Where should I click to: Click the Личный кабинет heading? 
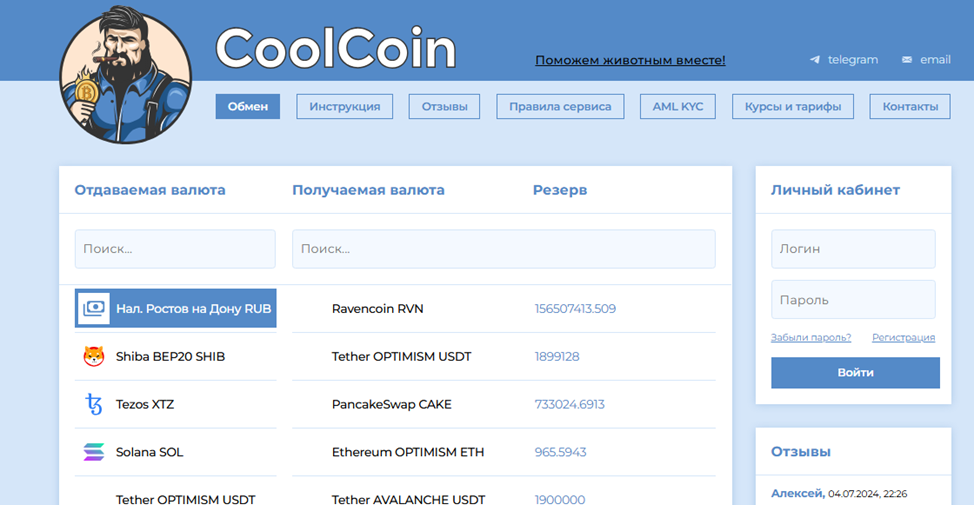pyautogui.click(x=835, y=190)
